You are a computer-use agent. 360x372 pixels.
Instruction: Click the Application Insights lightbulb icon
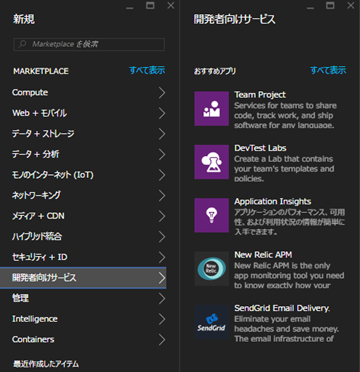(x=212, y=215)
